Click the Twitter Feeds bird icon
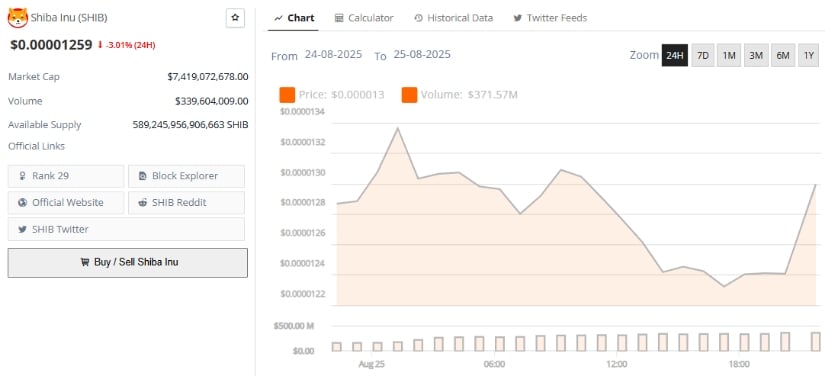The height and width of the screenshot is (376, 825). 518,18
